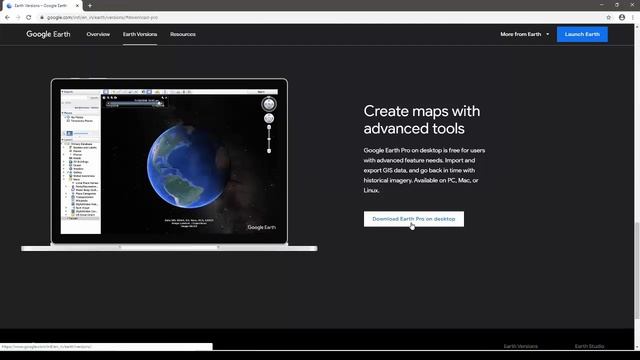
Task: Click the Create maps with advanced tools heading
Action: point(422,120)
